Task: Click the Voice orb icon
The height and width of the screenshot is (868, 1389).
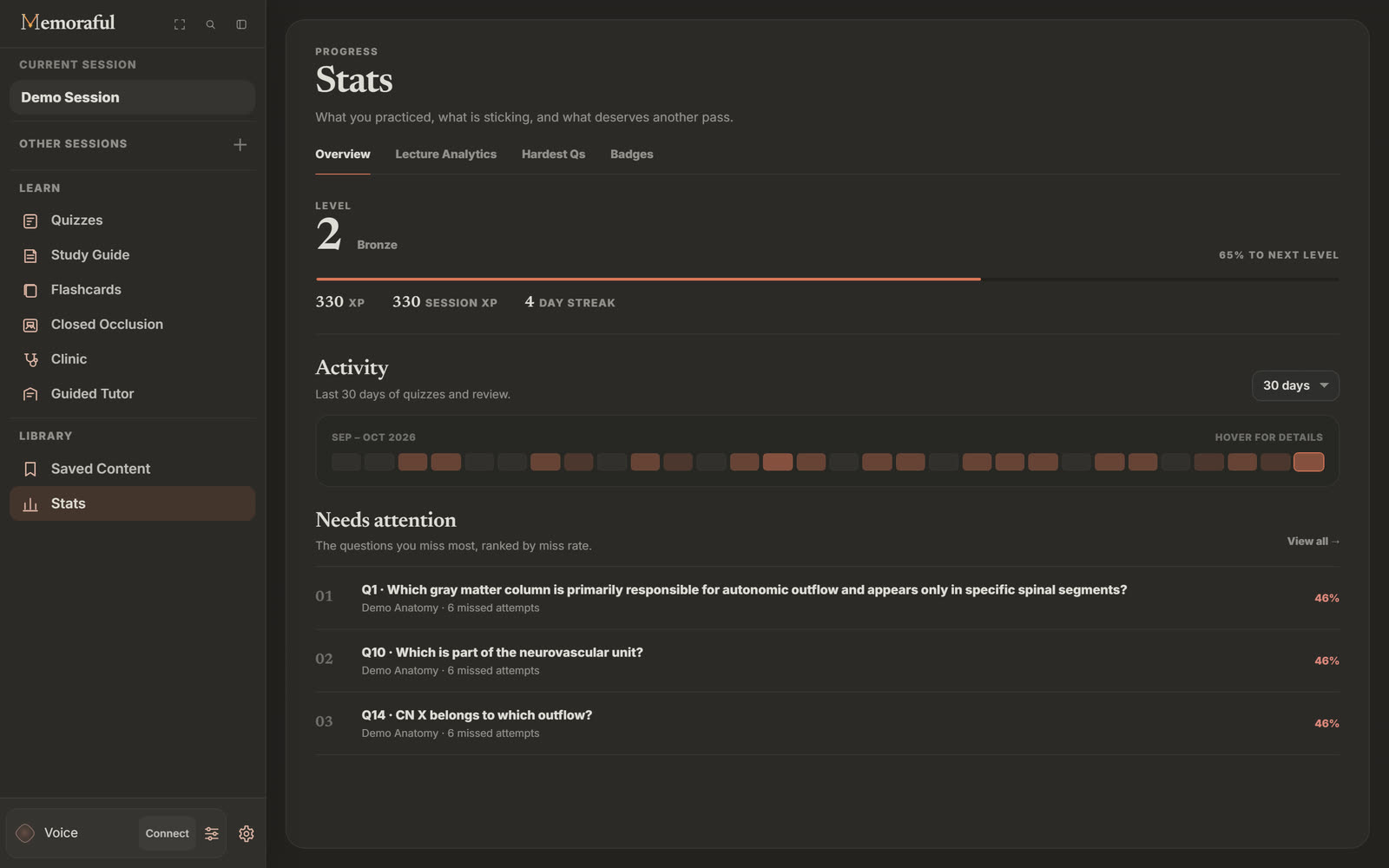Action: (25, 833)
